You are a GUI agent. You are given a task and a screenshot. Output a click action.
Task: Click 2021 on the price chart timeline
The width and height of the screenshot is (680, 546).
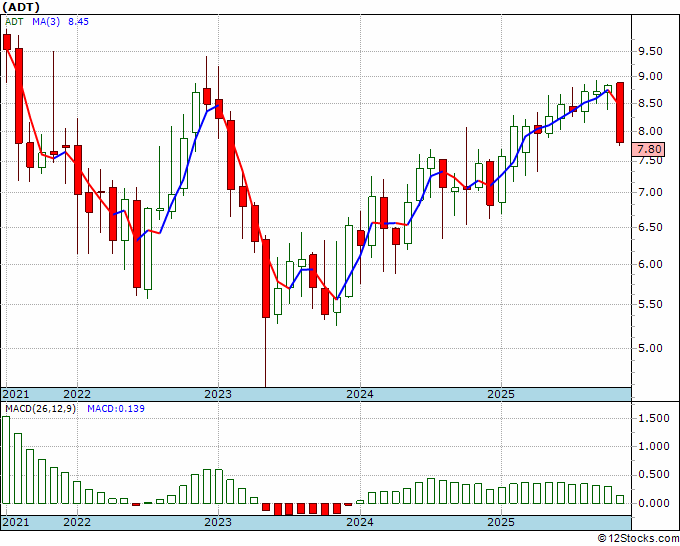pyautogui.click(x=16, y=395)
